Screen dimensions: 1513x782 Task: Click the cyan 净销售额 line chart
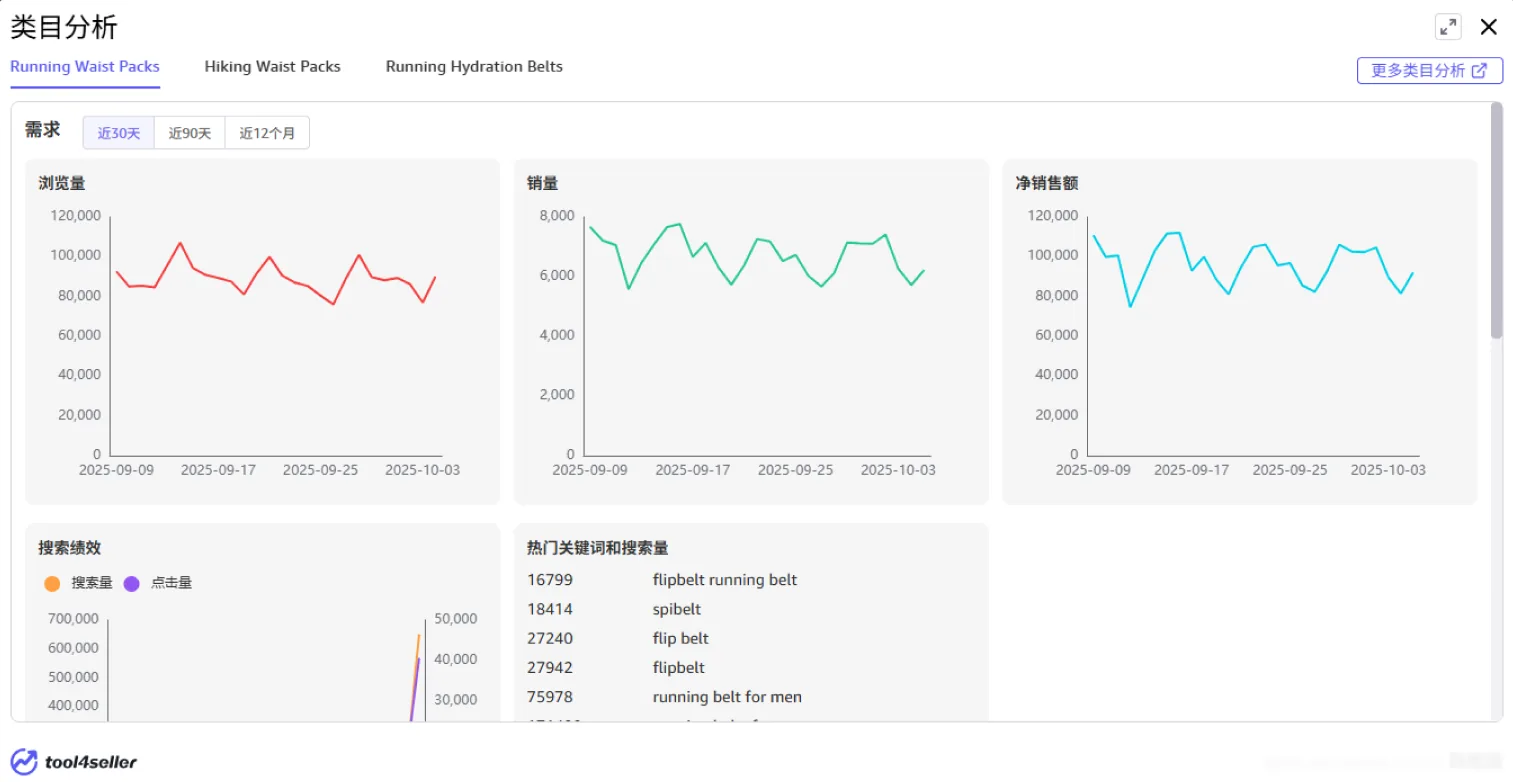[1253, 269]
